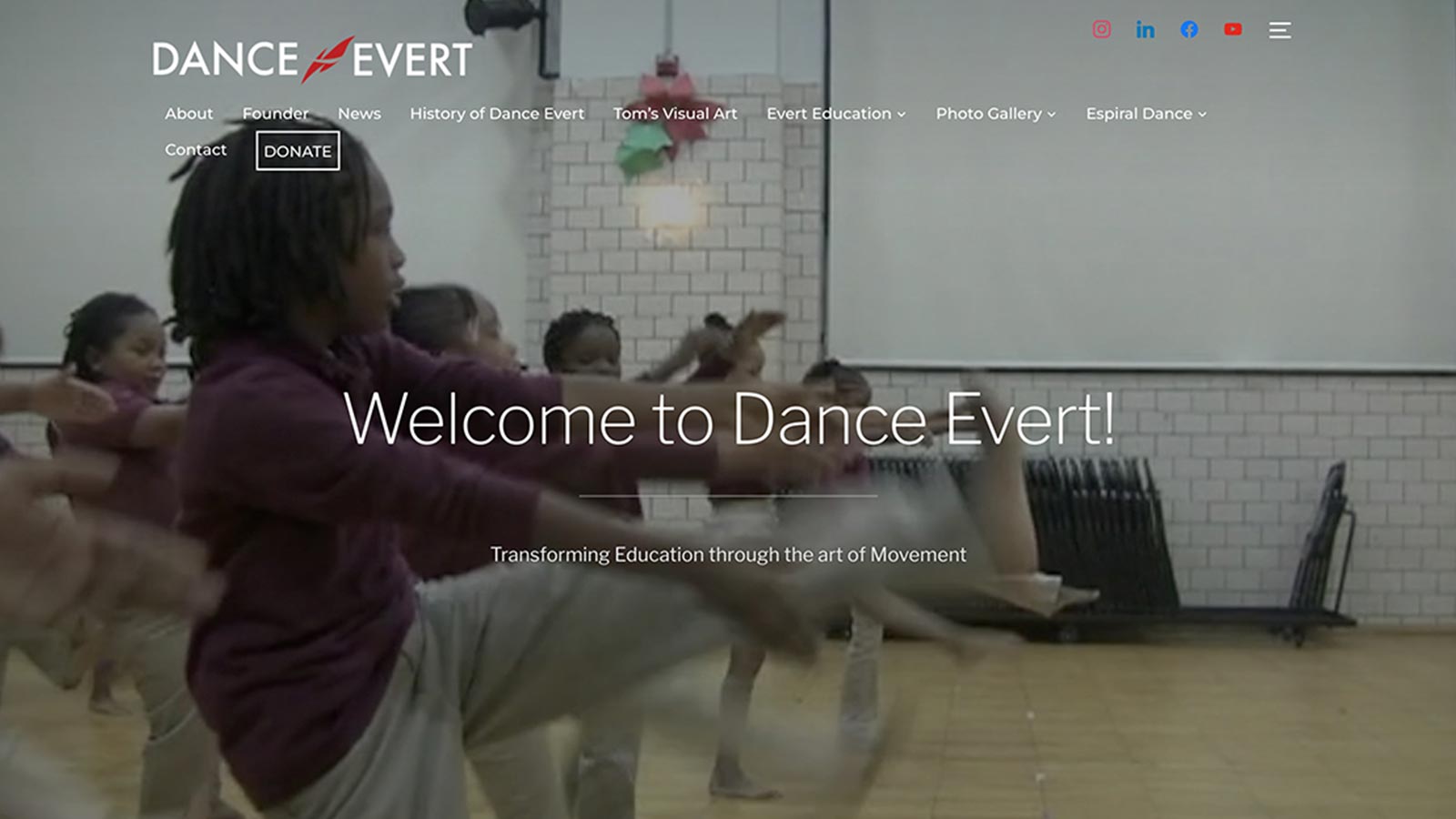Open the Instagram profile icon

pos(1101,29)
